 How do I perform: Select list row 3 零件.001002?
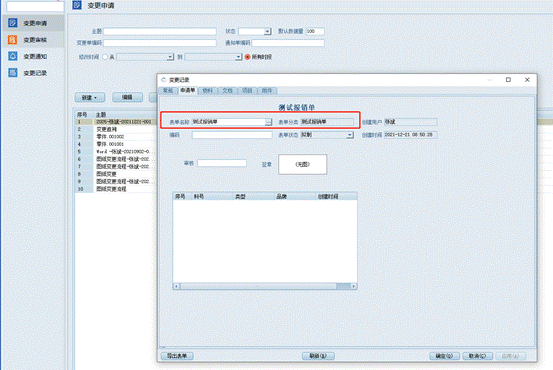(x=115, y=137)
